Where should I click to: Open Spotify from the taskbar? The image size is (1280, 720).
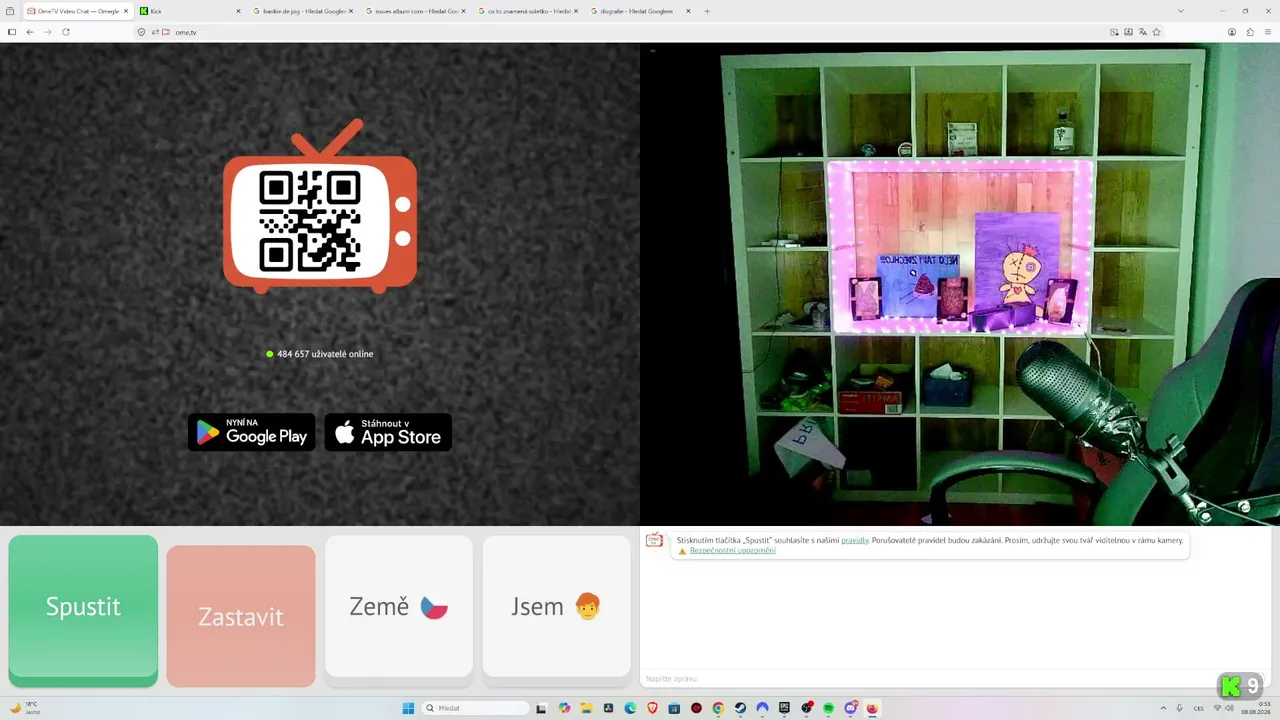(x=829, y=708)
